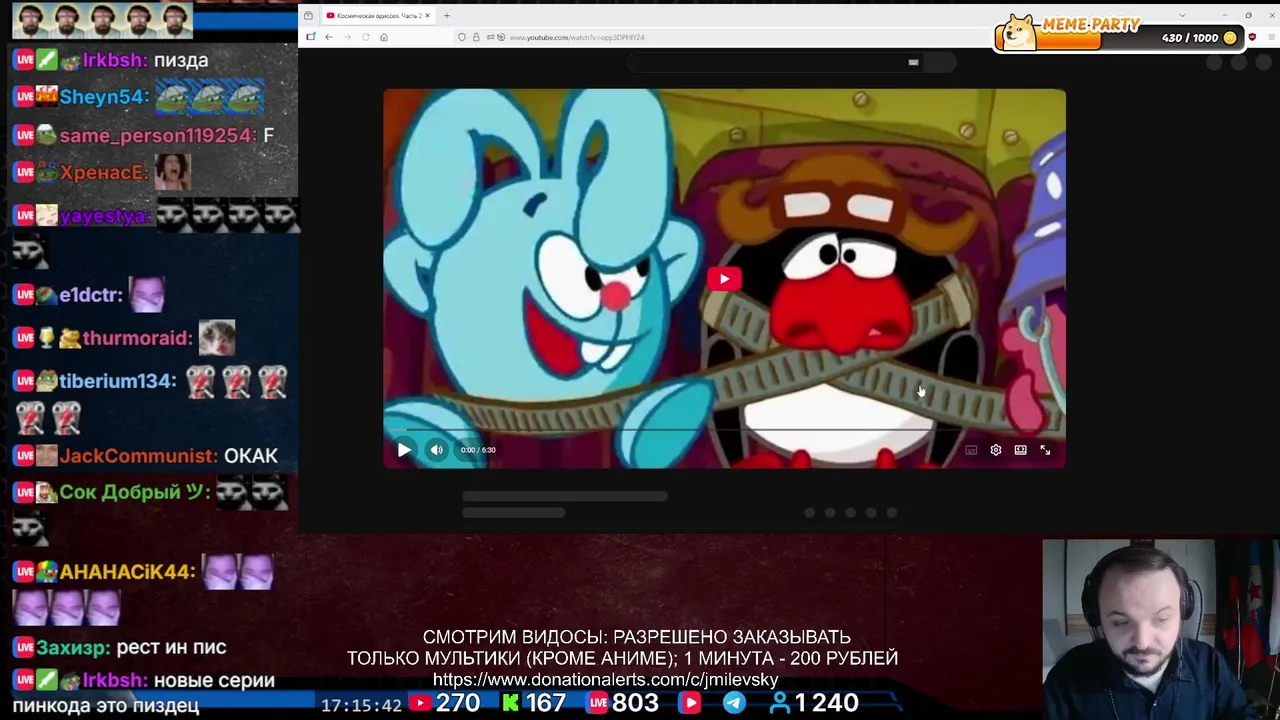Select chat user same_person119254

(157, 135)
